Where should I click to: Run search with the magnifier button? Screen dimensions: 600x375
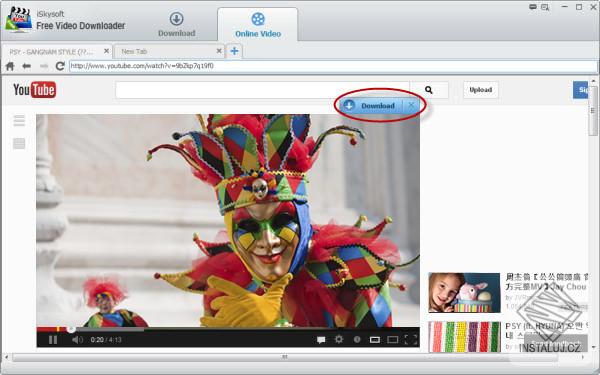tap(429, 90)
